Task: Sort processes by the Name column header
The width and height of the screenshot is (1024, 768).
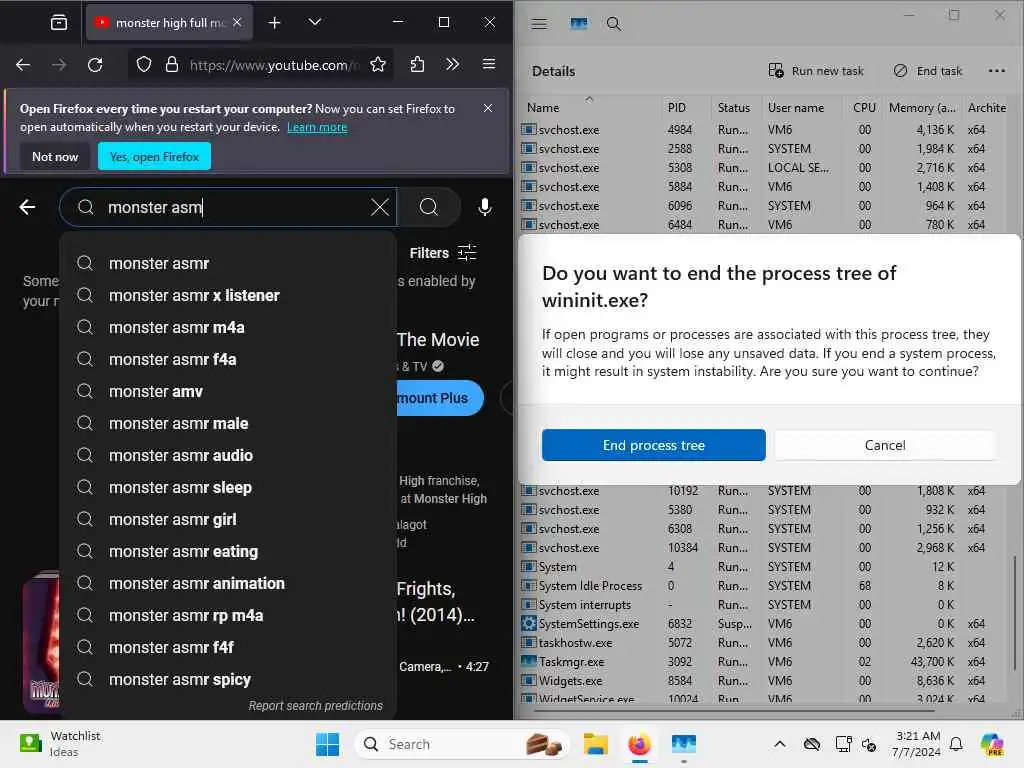Action: point(590,108)
